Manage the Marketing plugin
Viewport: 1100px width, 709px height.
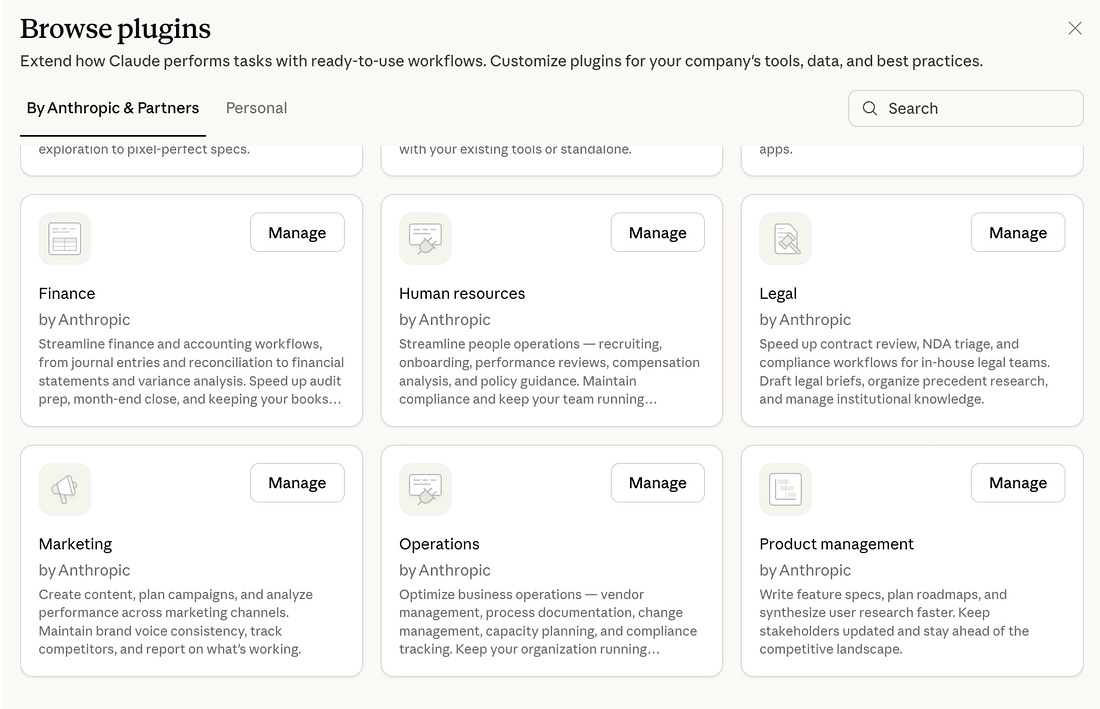[297, 482]
